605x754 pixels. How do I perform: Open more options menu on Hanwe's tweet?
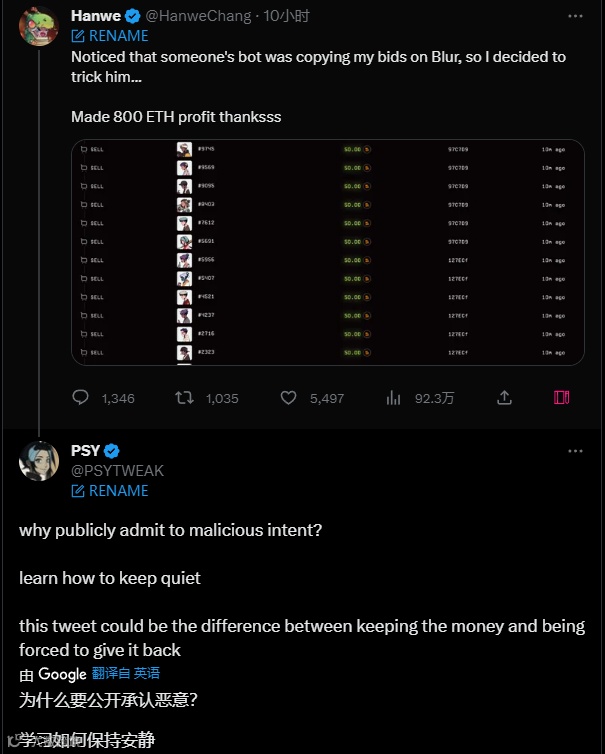575,16
